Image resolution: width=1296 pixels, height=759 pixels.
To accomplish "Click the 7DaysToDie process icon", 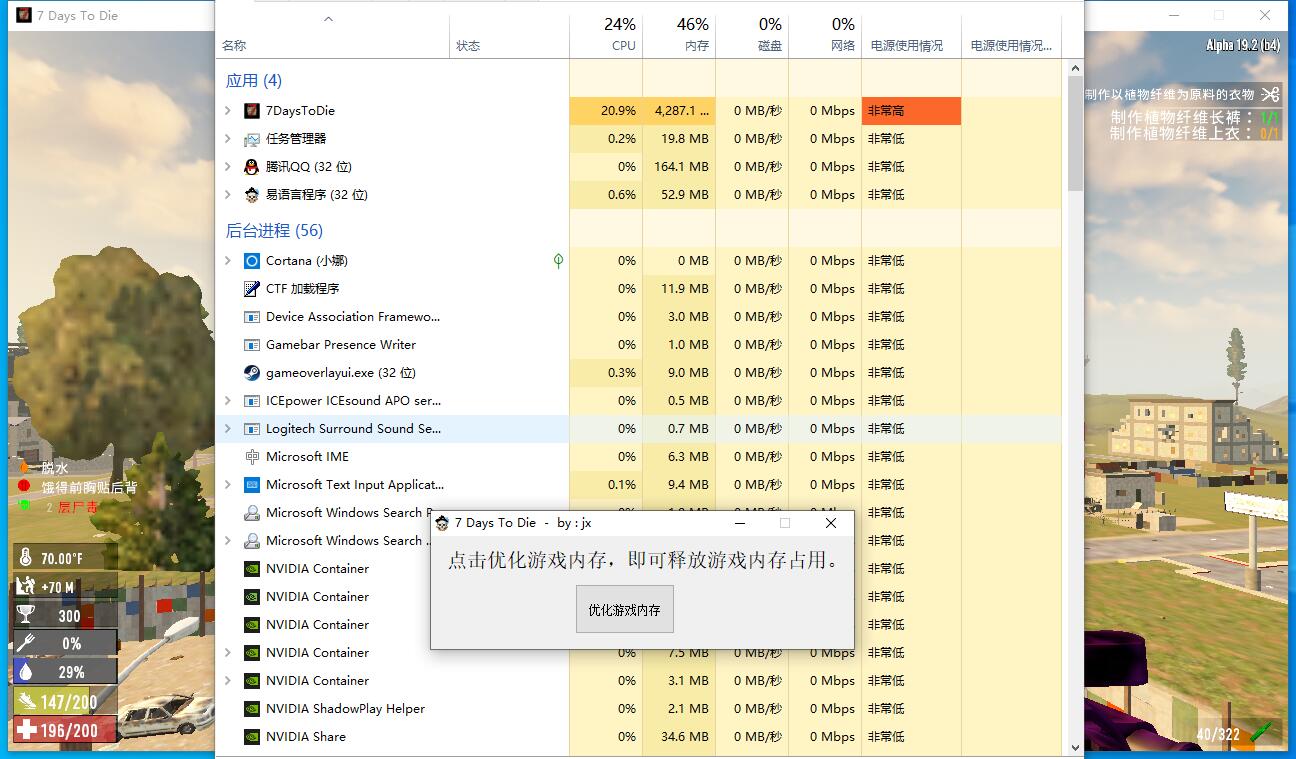I will [x=252, y=111].
